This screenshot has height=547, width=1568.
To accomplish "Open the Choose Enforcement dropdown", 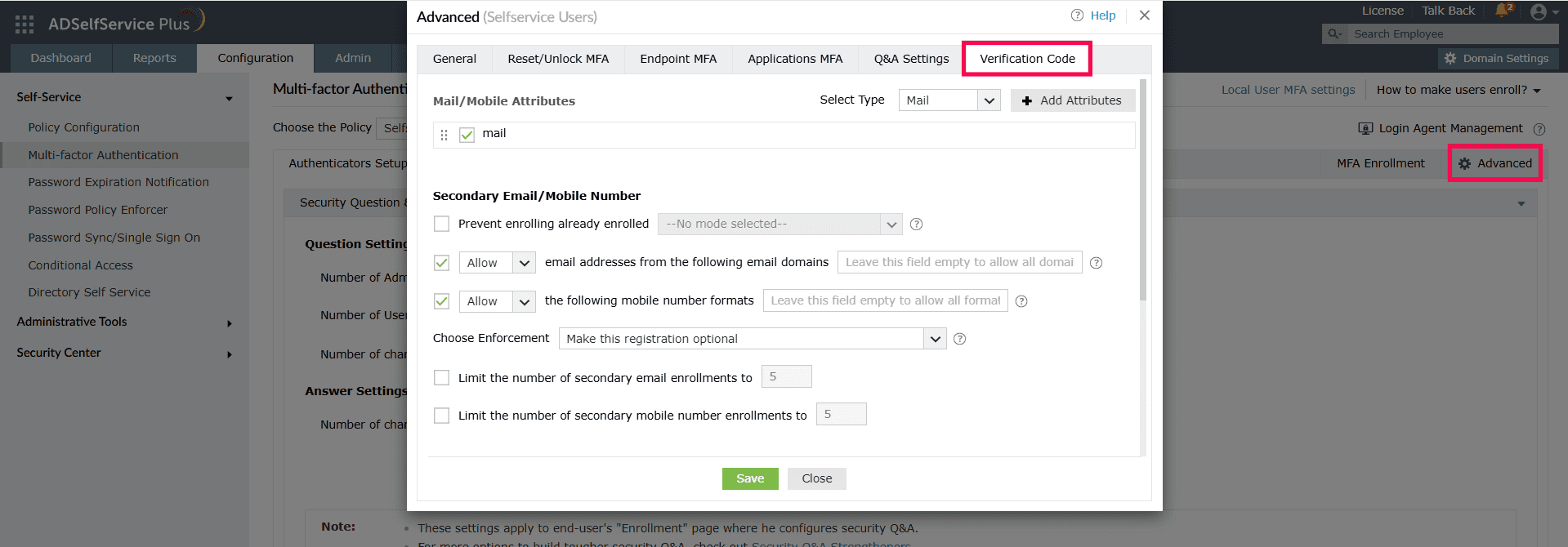I will tap(753, 339).
